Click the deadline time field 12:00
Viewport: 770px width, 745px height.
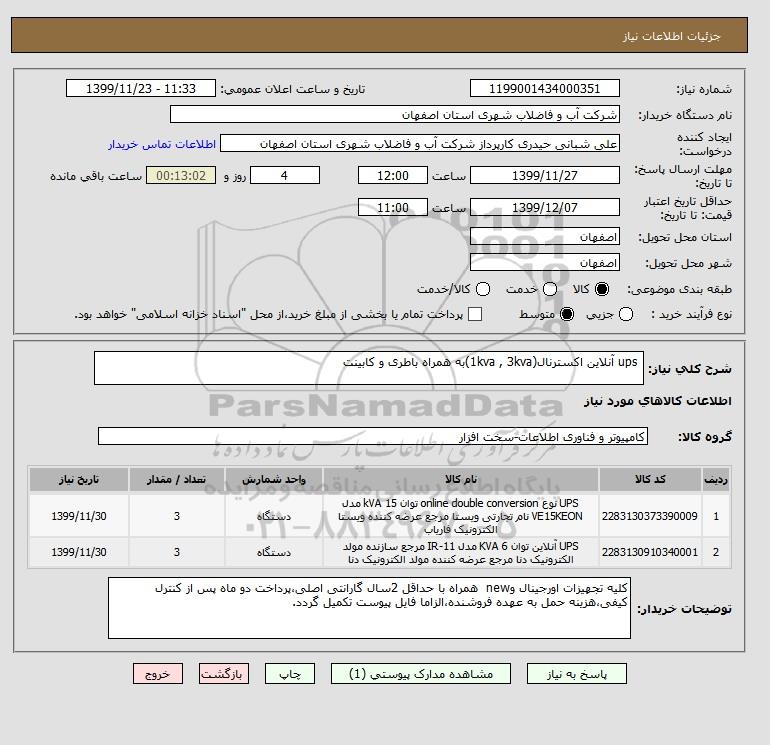pyautogui.click(x=393, y=175)
